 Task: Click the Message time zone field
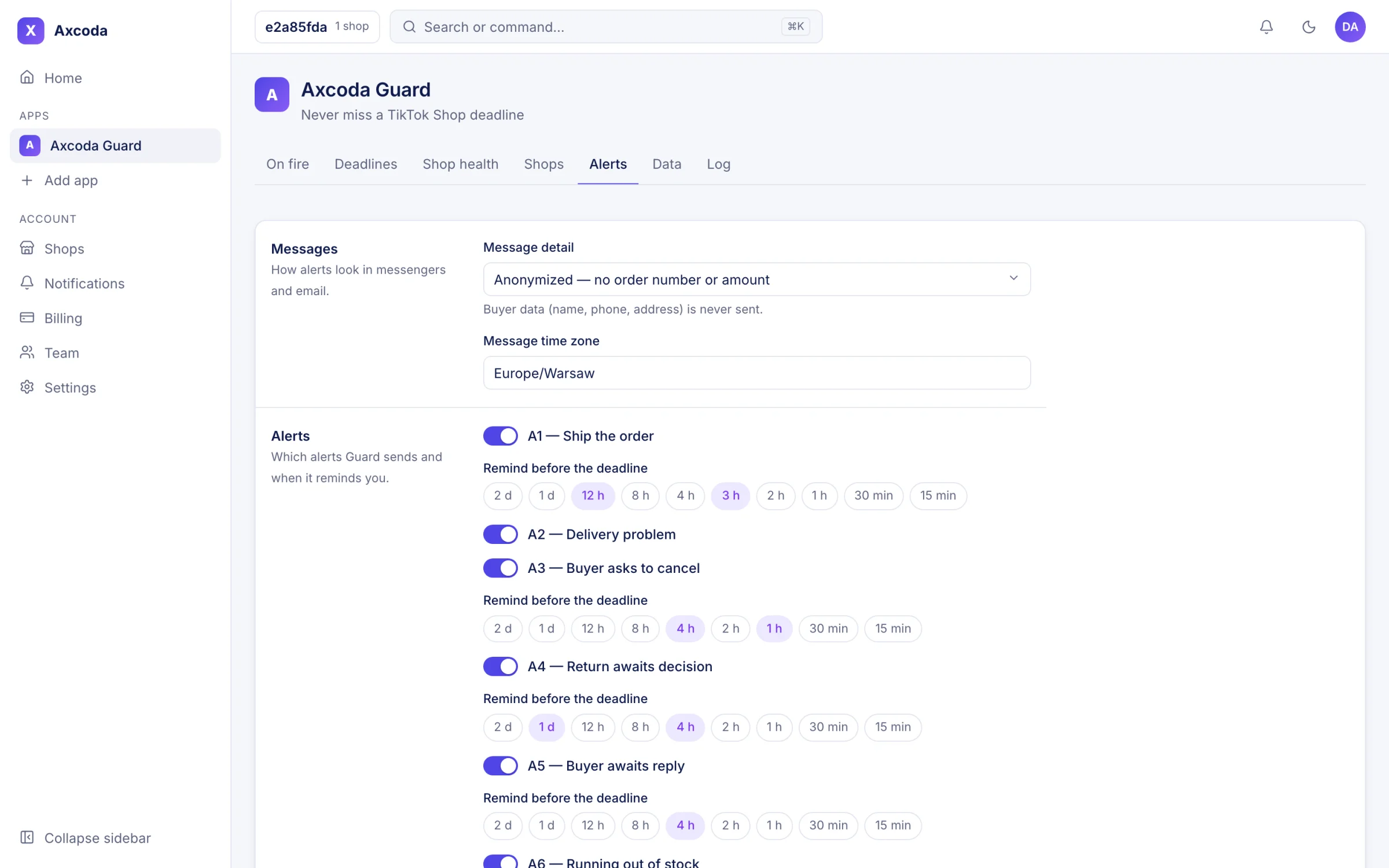pyautogui.click(x=756, y=373)
